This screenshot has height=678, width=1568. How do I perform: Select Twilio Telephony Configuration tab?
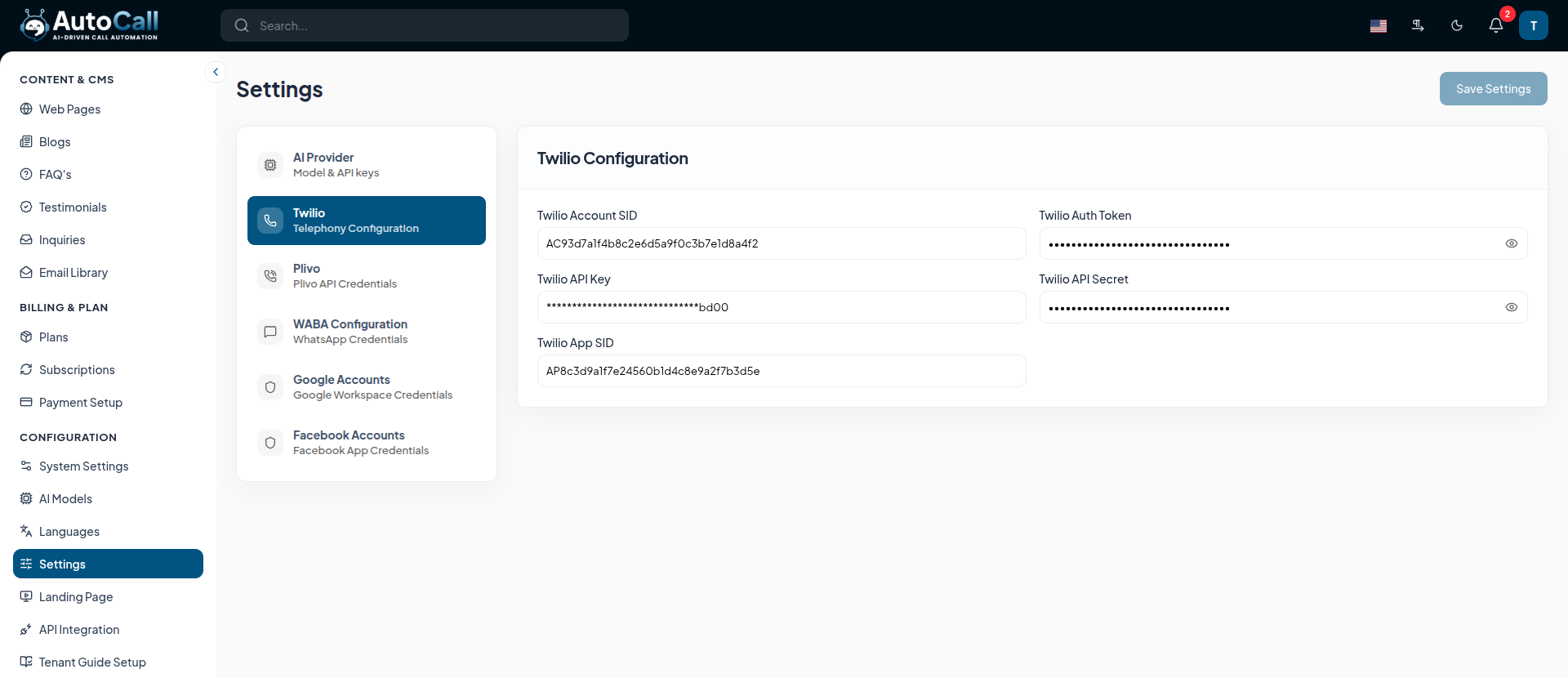click(367, 221)
